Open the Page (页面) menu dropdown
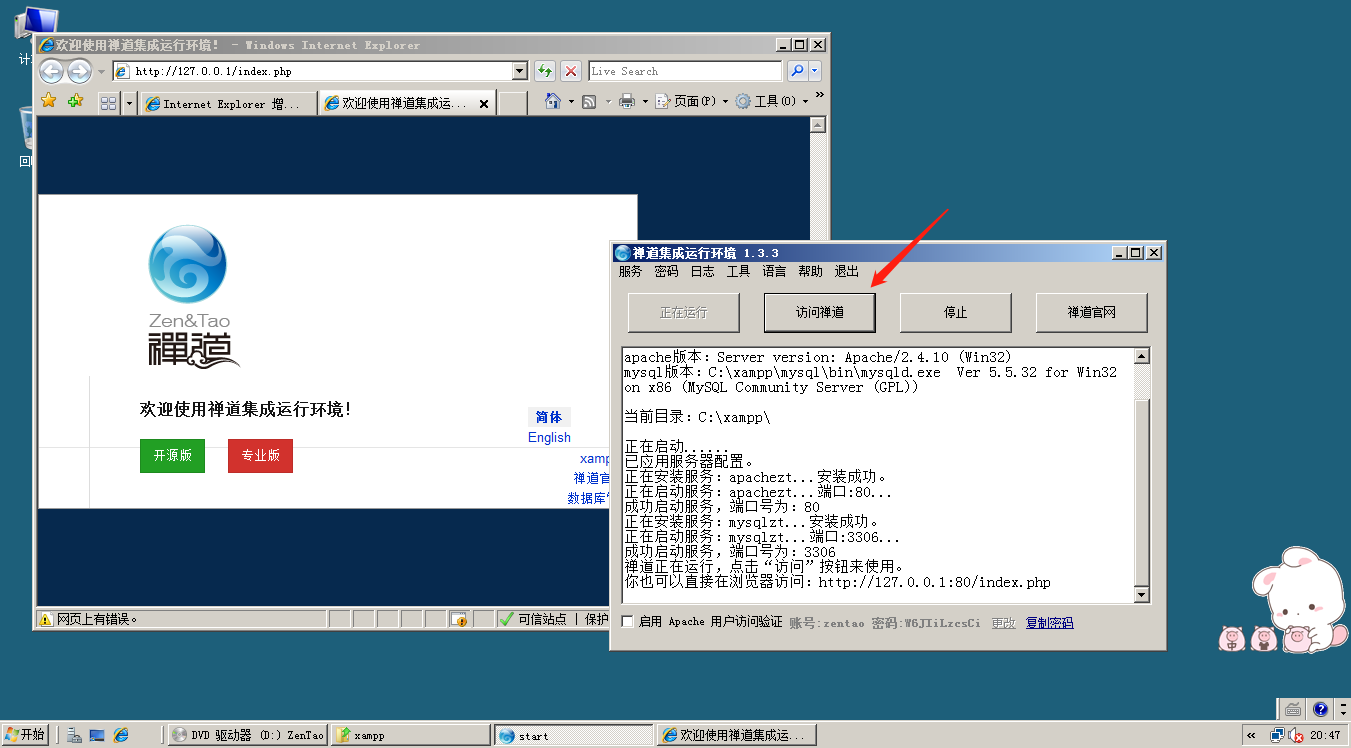Screen dimensions: 1351x748 pyautogui.click(x=690, y=101)
